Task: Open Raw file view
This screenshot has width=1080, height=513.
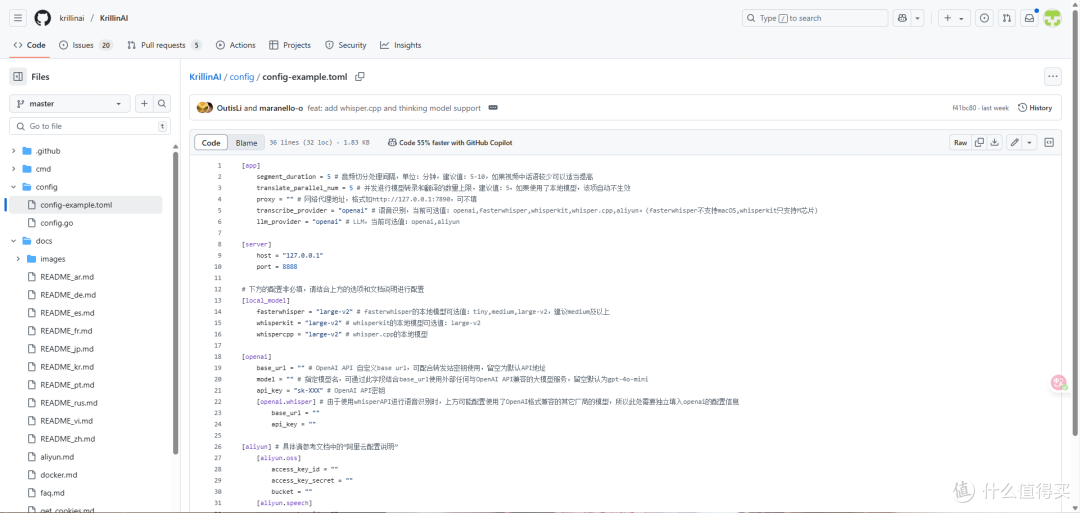Action: click(960, 143)
